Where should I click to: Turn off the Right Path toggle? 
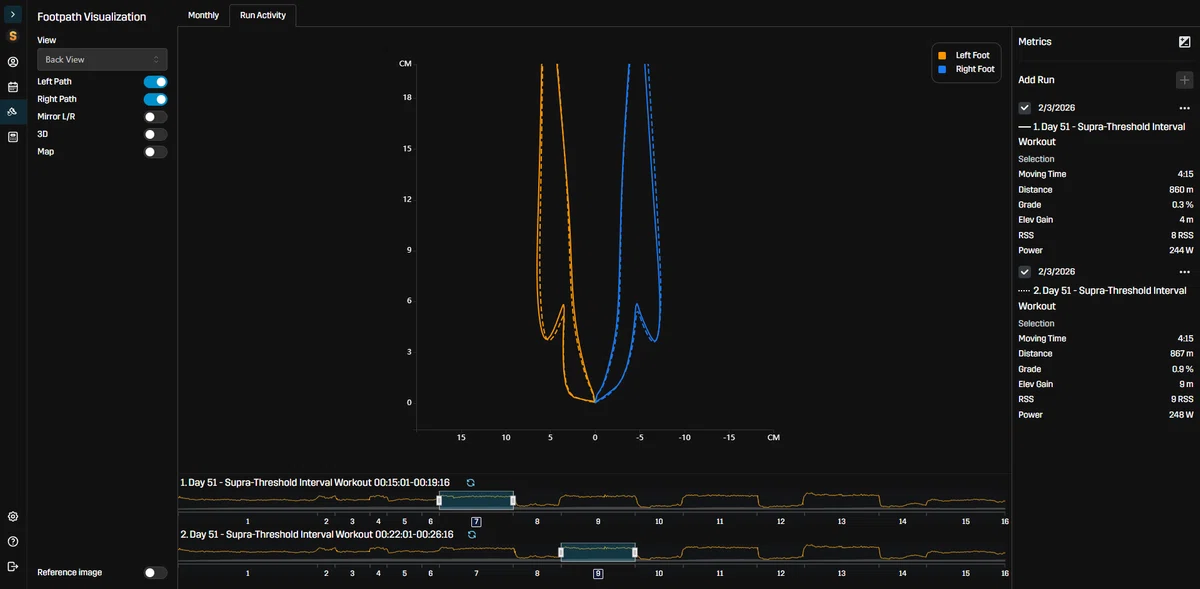point(155,99)
